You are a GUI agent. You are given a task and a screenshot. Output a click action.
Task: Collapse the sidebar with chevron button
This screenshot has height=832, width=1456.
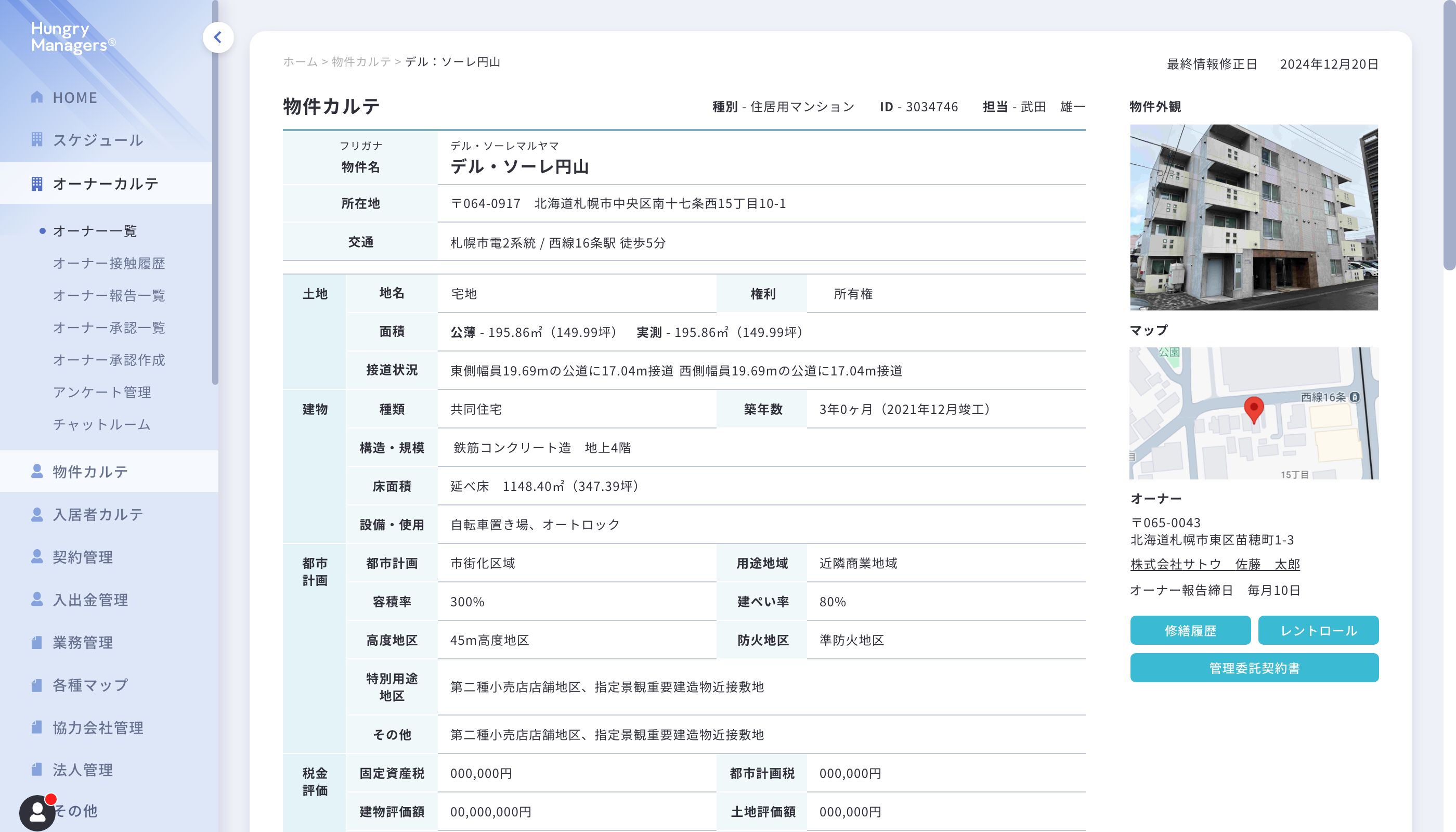(218, 38)
